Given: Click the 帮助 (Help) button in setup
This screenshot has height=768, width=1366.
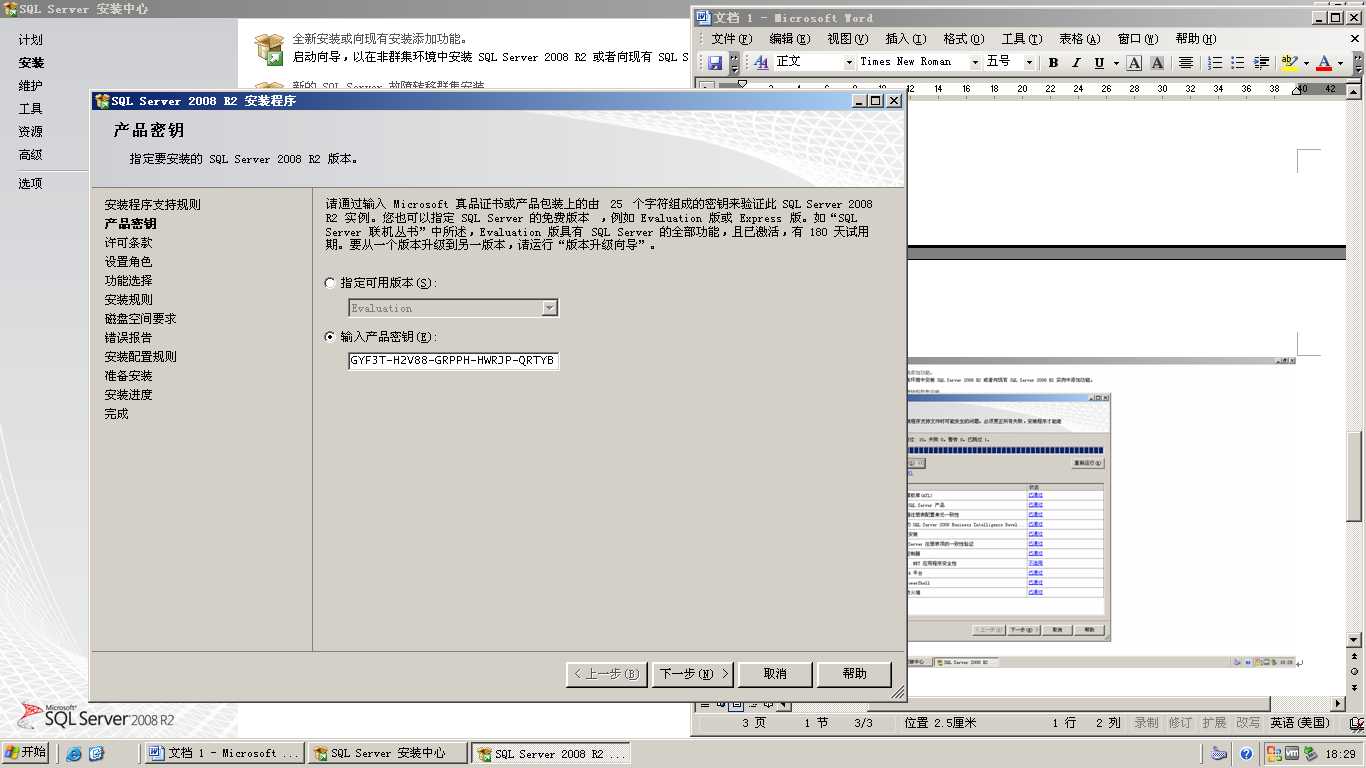Looking at the screenshot, I should 854,674.
